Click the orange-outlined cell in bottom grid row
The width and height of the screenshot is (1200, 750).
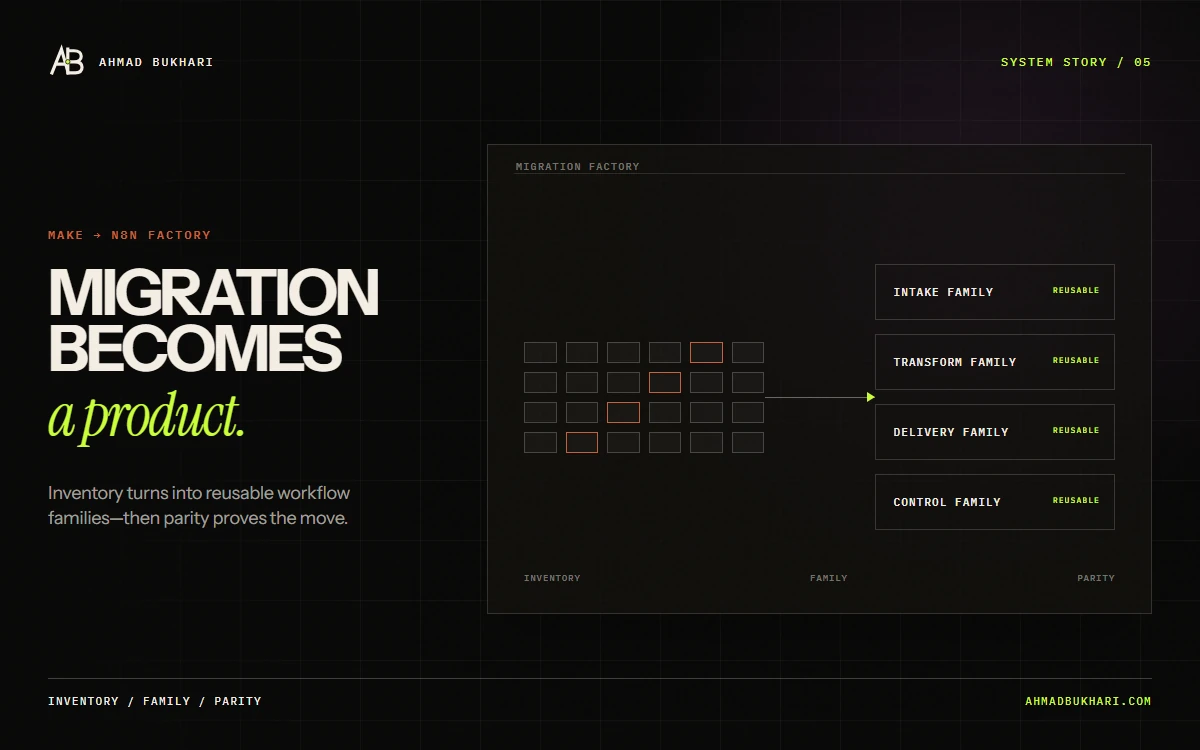tap(582, 442)
